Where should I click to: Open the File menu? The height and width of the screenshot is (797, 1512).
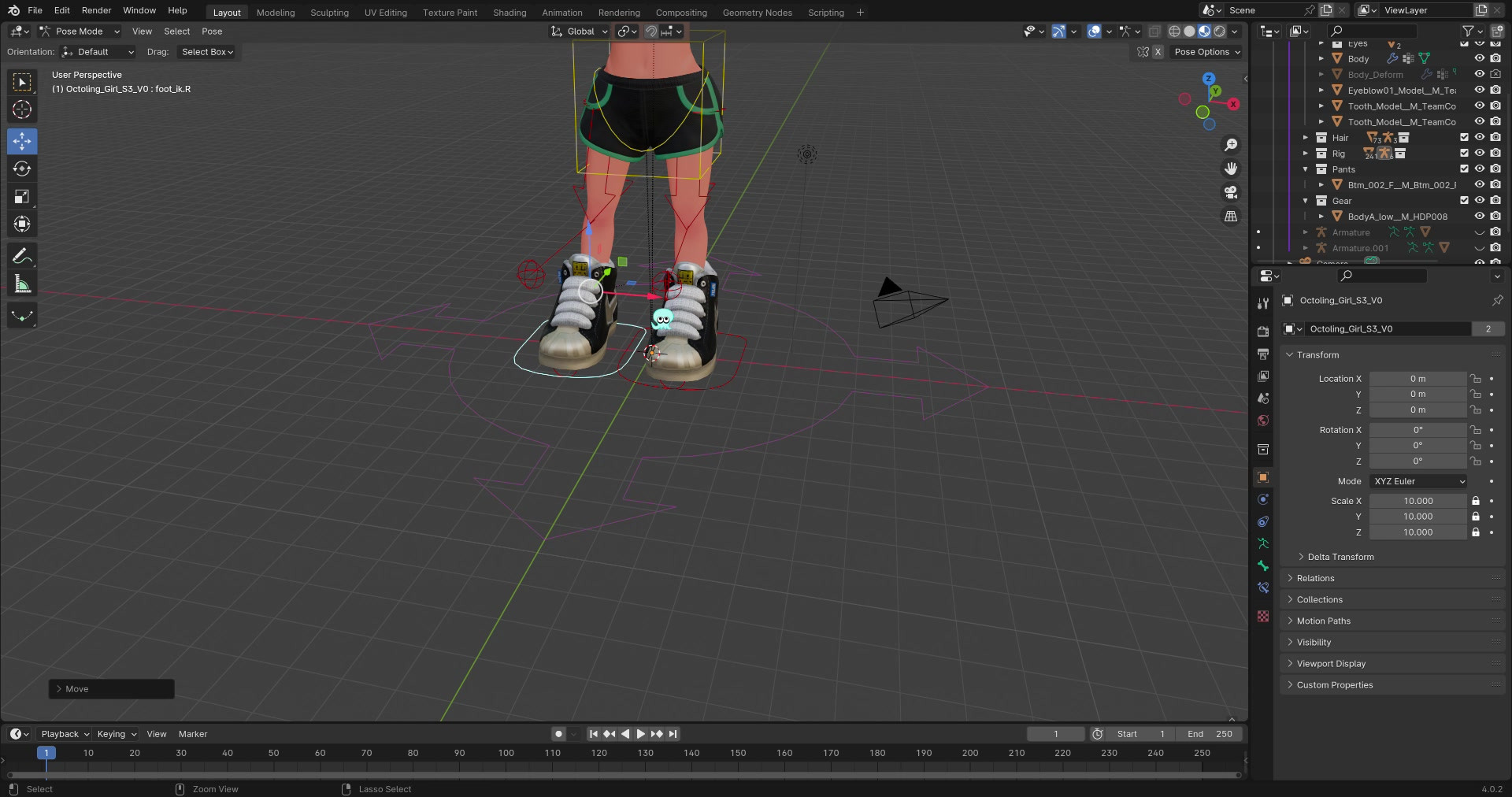(35, 10)
